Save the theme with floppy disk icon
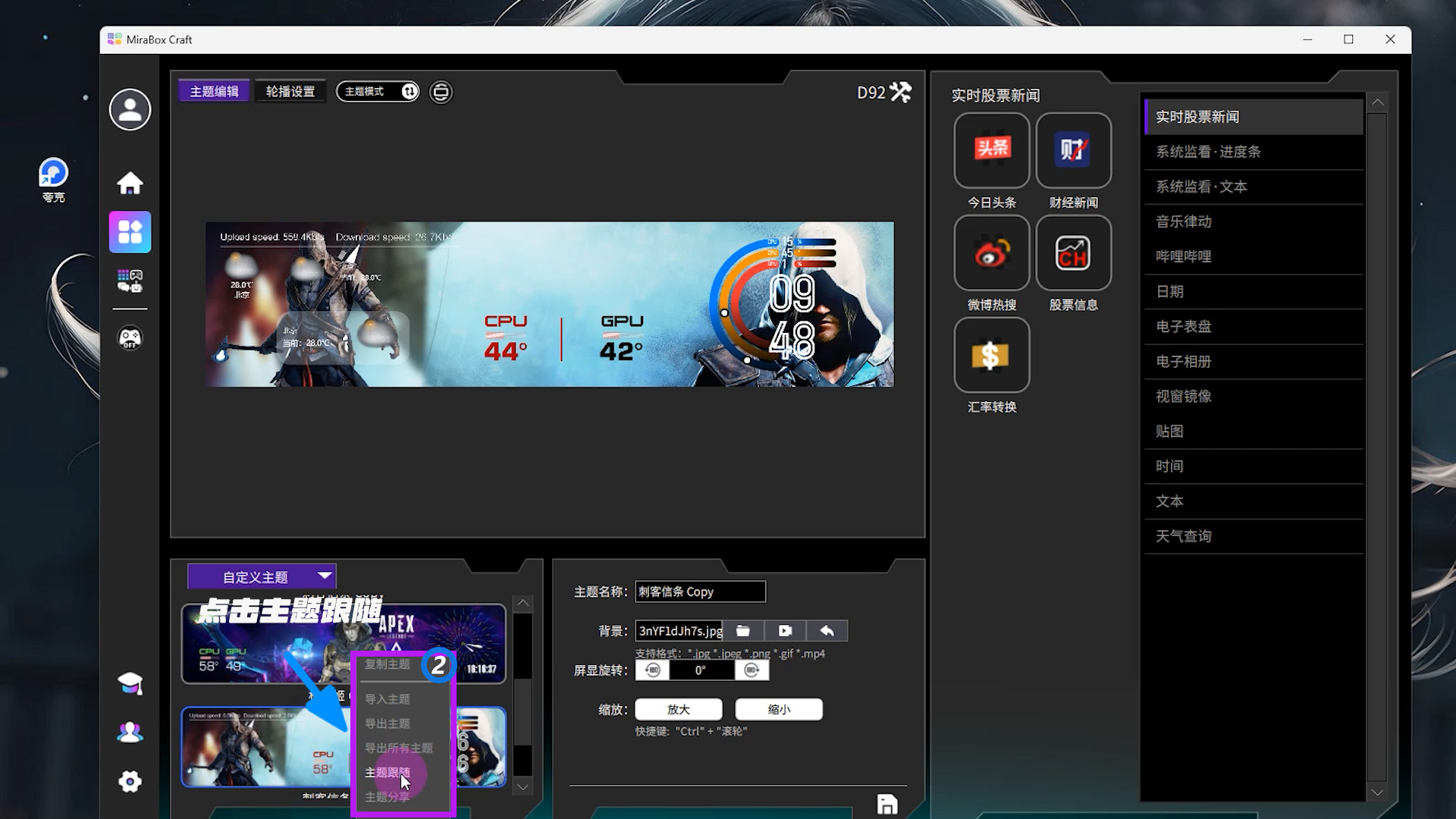 click(887, 804)
